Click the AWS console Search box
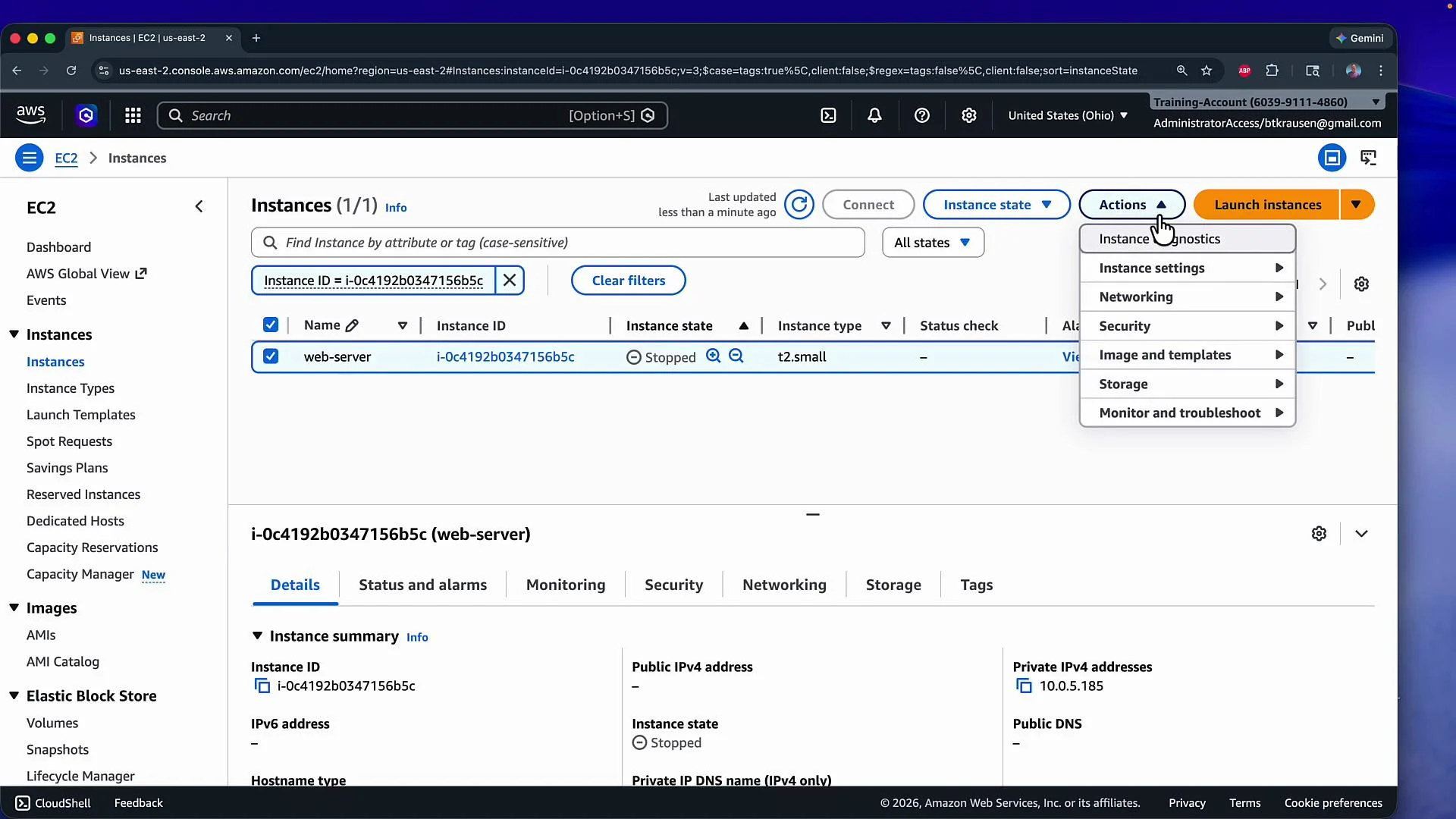Viewport: 1456px width, 819px height. tap(412, 115)
